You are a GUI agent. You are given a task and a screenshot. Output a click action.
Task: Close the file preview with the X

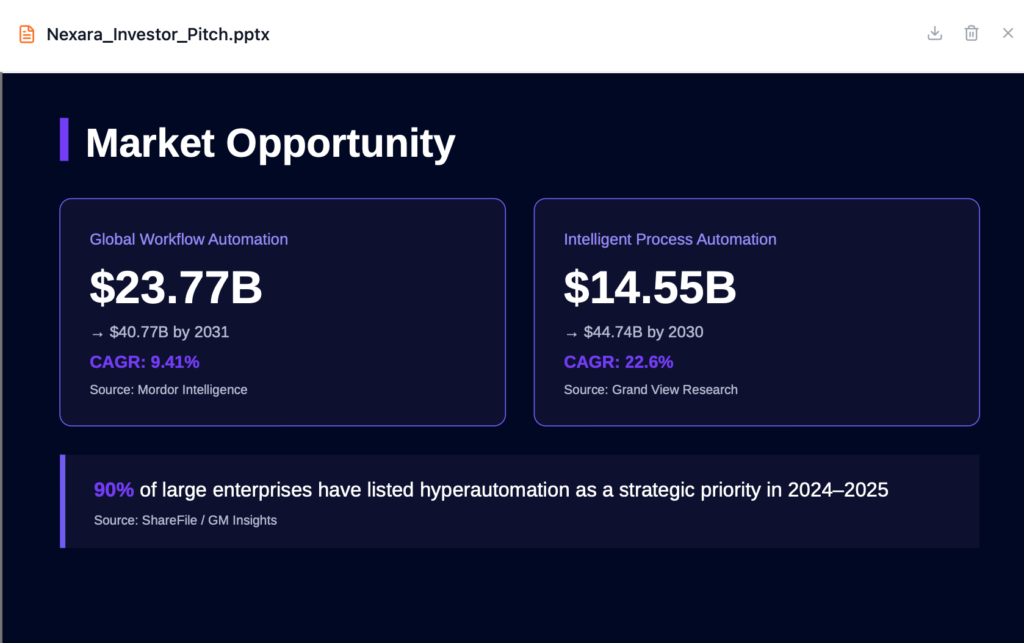1007,32
